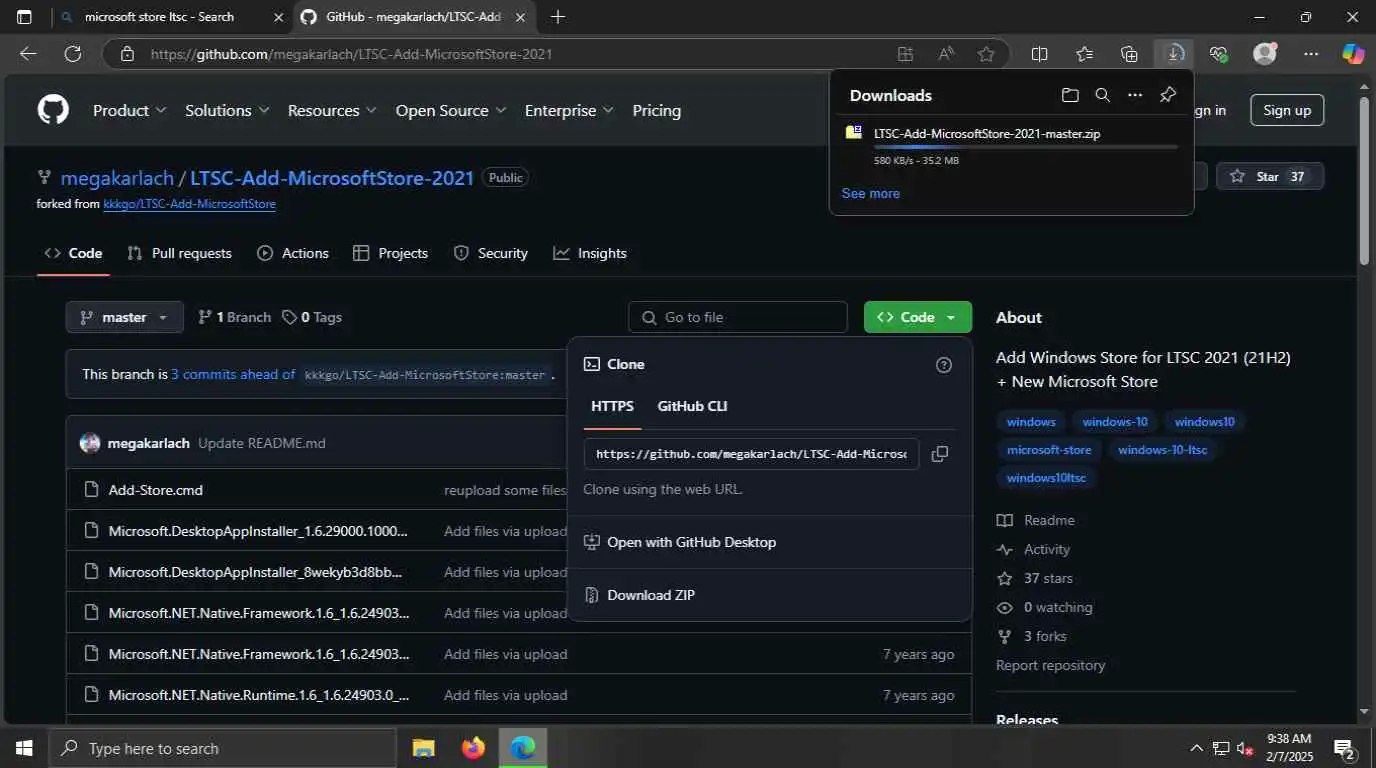The image size is (1376, 768).
Task: Switch to microsoft store ltsc Search tab
Action: pos(159,17)
